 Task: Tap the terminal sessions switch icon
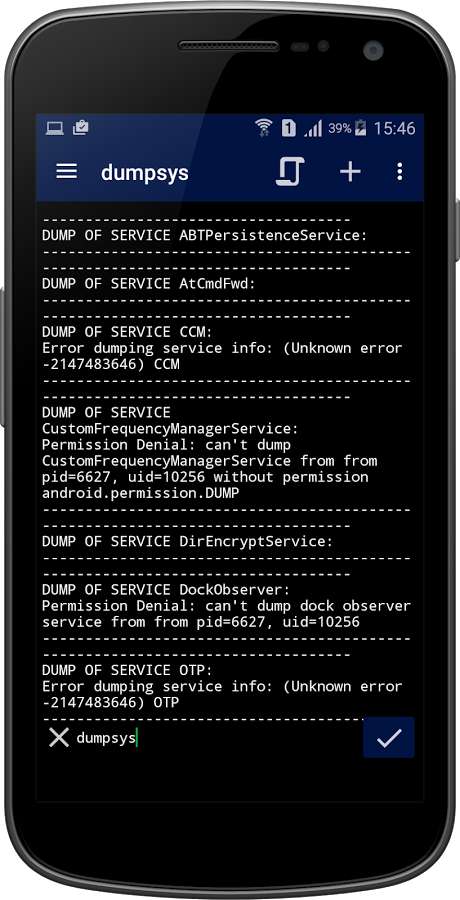click(x=289, y=171)
